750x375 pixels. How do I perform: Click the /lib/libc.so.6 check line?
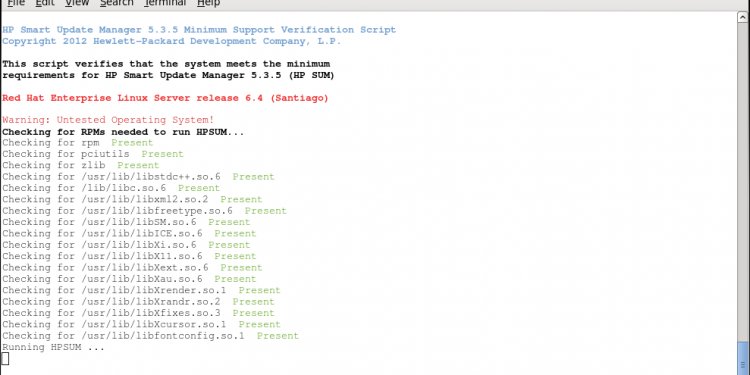tap(111, 188)
